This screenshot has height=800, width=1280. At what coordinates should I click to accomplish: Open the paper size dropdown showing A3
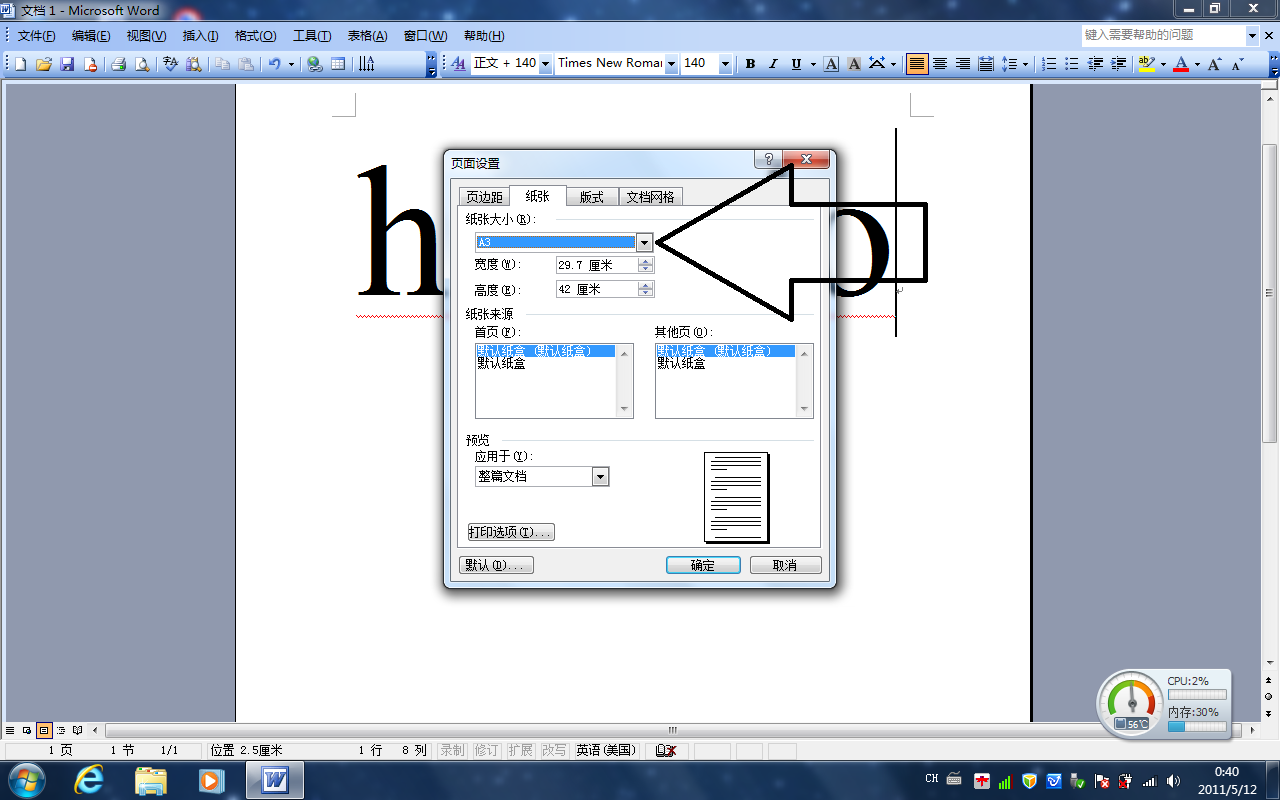[644, 242]
